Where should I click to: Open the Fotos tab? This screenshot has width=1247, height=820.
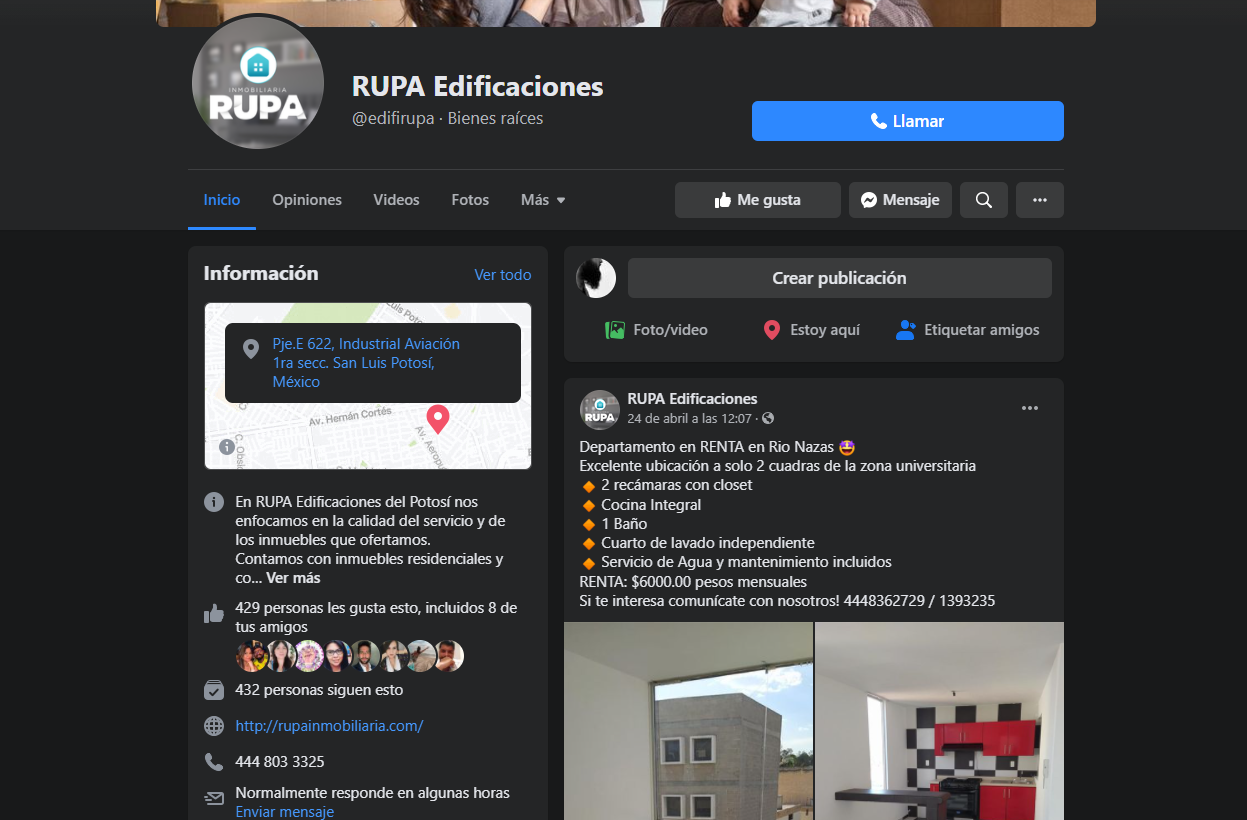pos(470,200)
